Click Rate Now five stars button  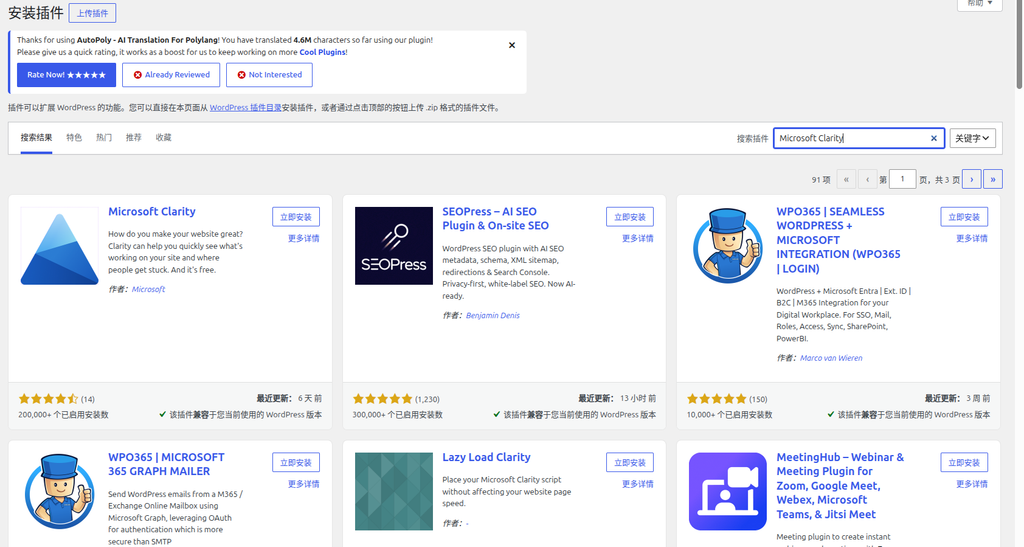(66, 75)
